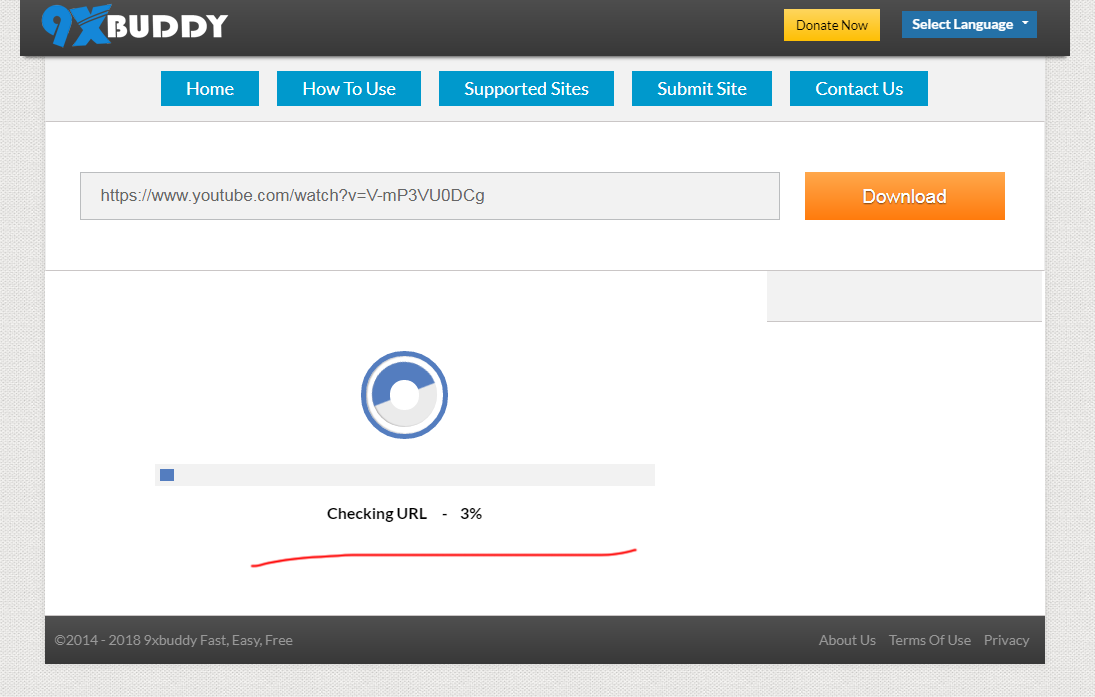
Task: Click the empty gray progress bar track
Action: pos(420,475)
